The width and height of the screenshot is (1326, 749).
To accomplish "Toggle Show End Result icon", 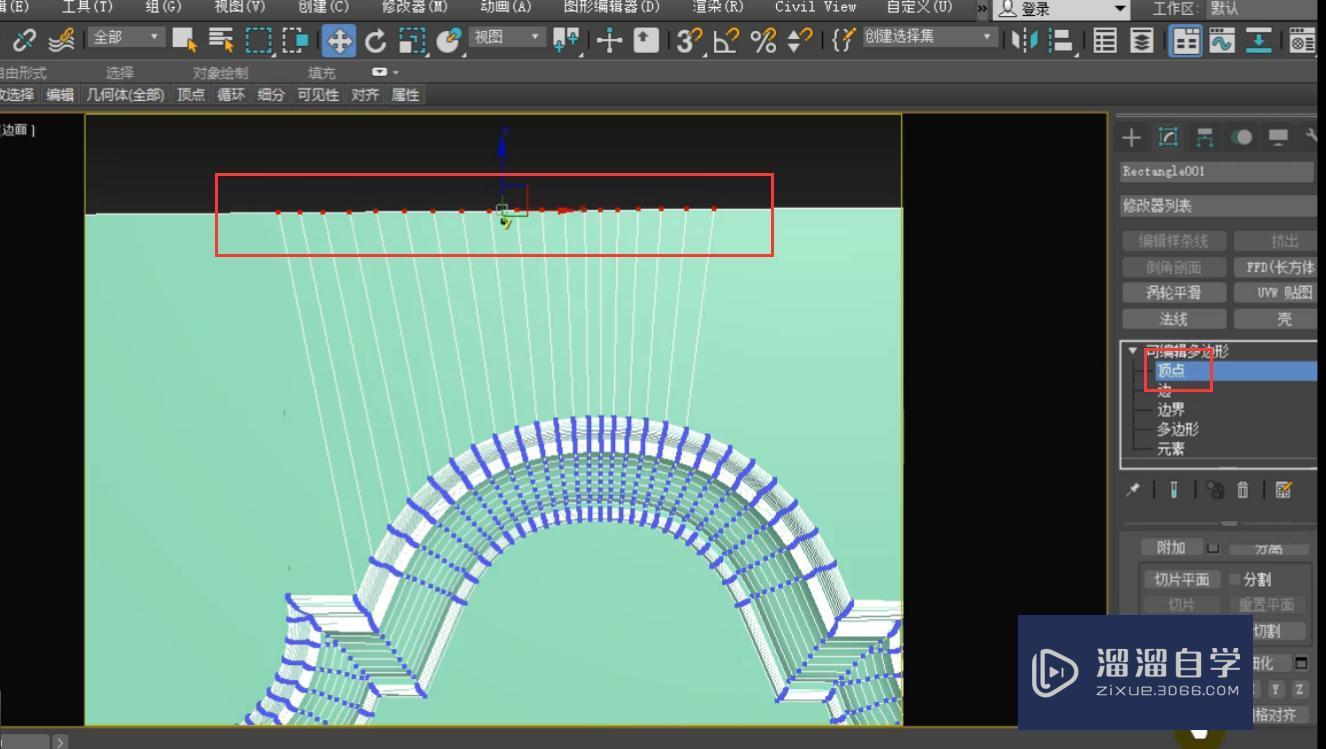I will tap(1174, 490).
